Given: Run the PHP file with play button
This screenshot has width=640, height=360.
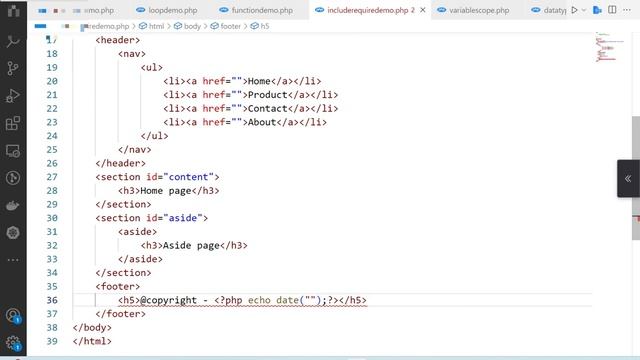Looking at the screenshot, I should point(574,10).
